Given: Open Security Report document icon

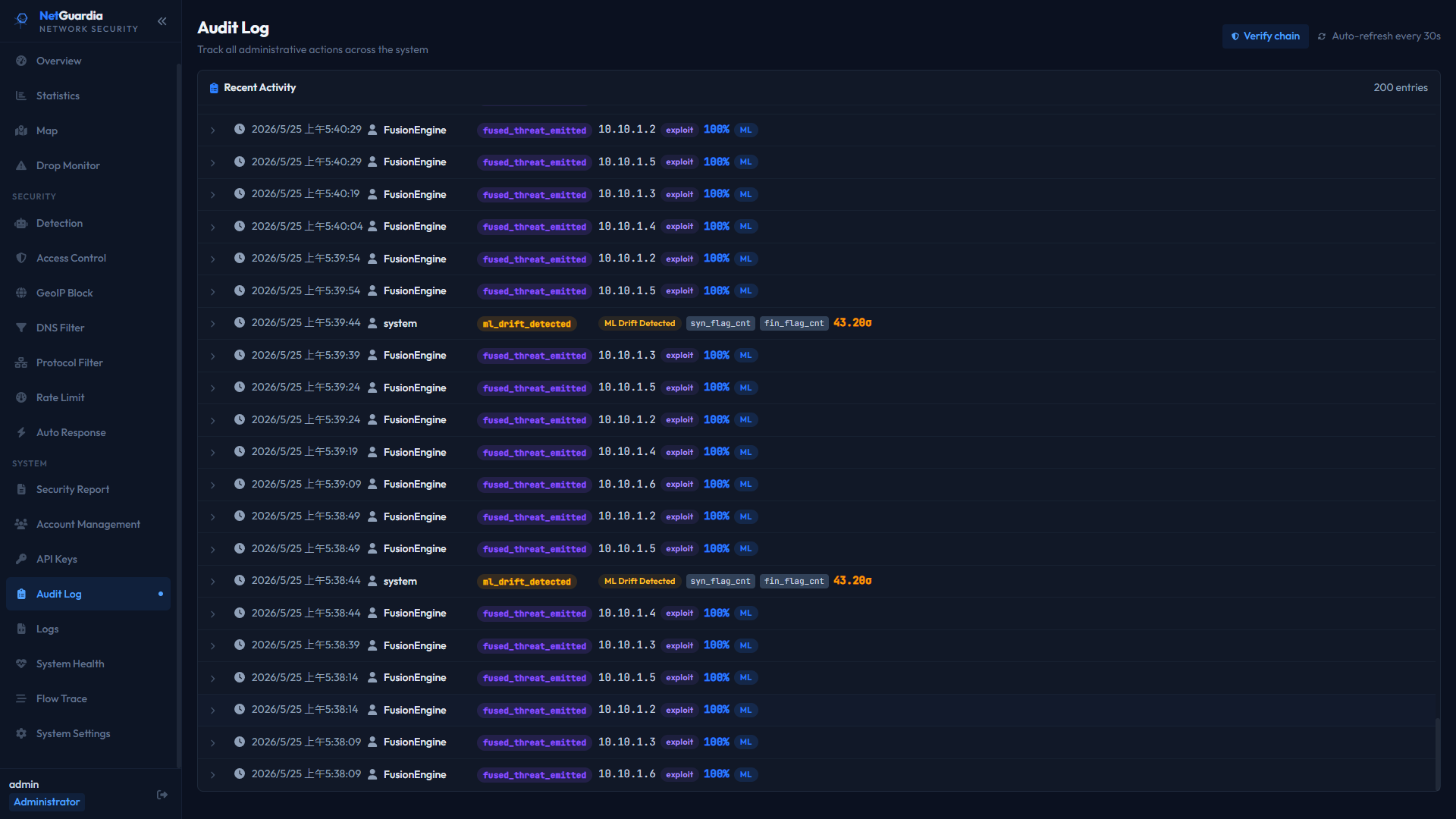Looking at the screenshot, I should tap(21, 489).
